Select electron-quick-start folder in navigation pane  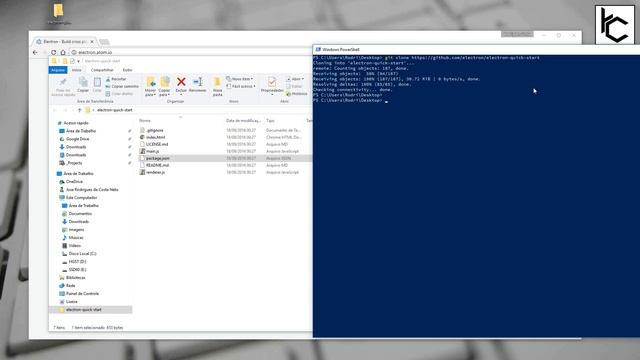click(90, 310)
